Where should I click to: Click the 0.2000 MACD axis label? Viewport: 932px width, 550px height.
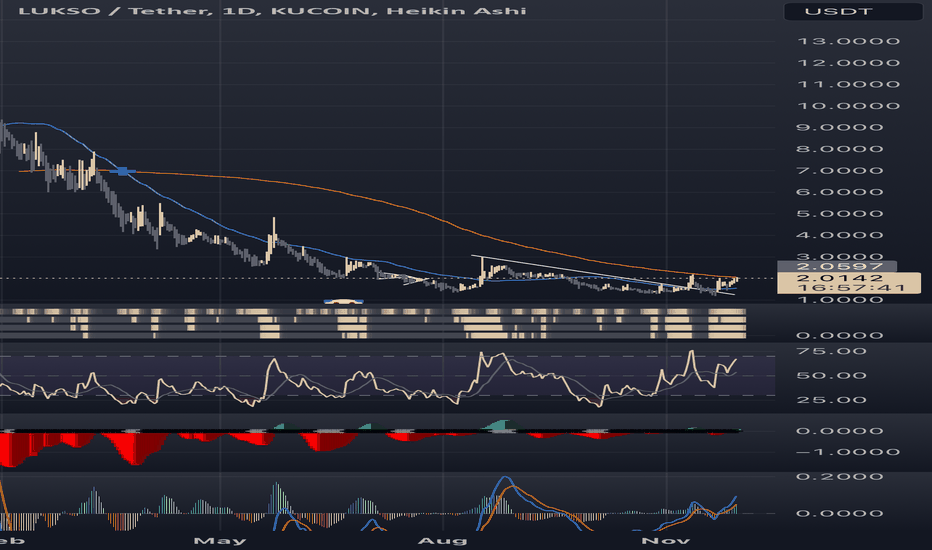click(839, 476)
